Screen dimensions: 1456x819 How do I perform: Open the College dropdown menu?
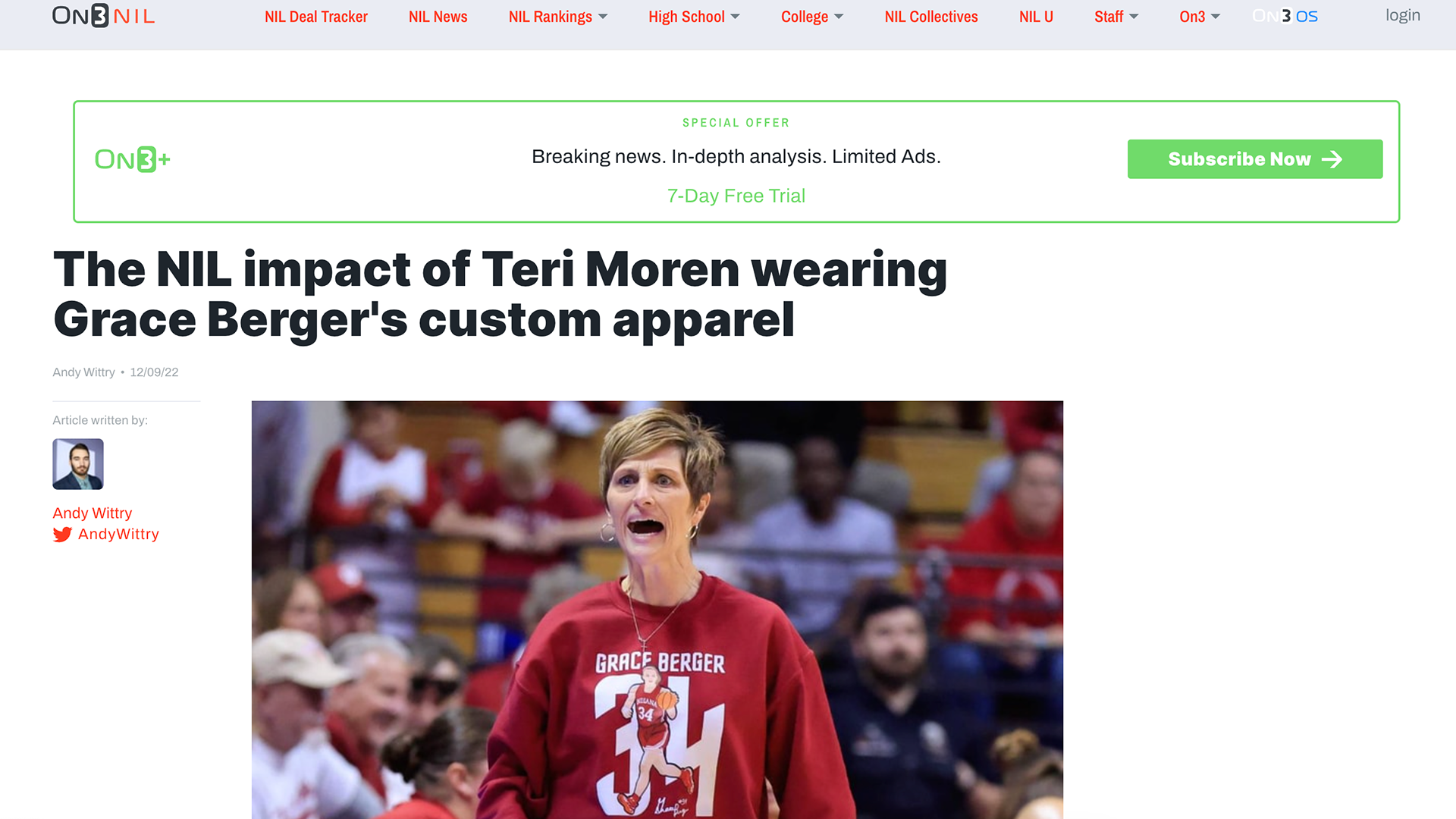click(812, 17)
